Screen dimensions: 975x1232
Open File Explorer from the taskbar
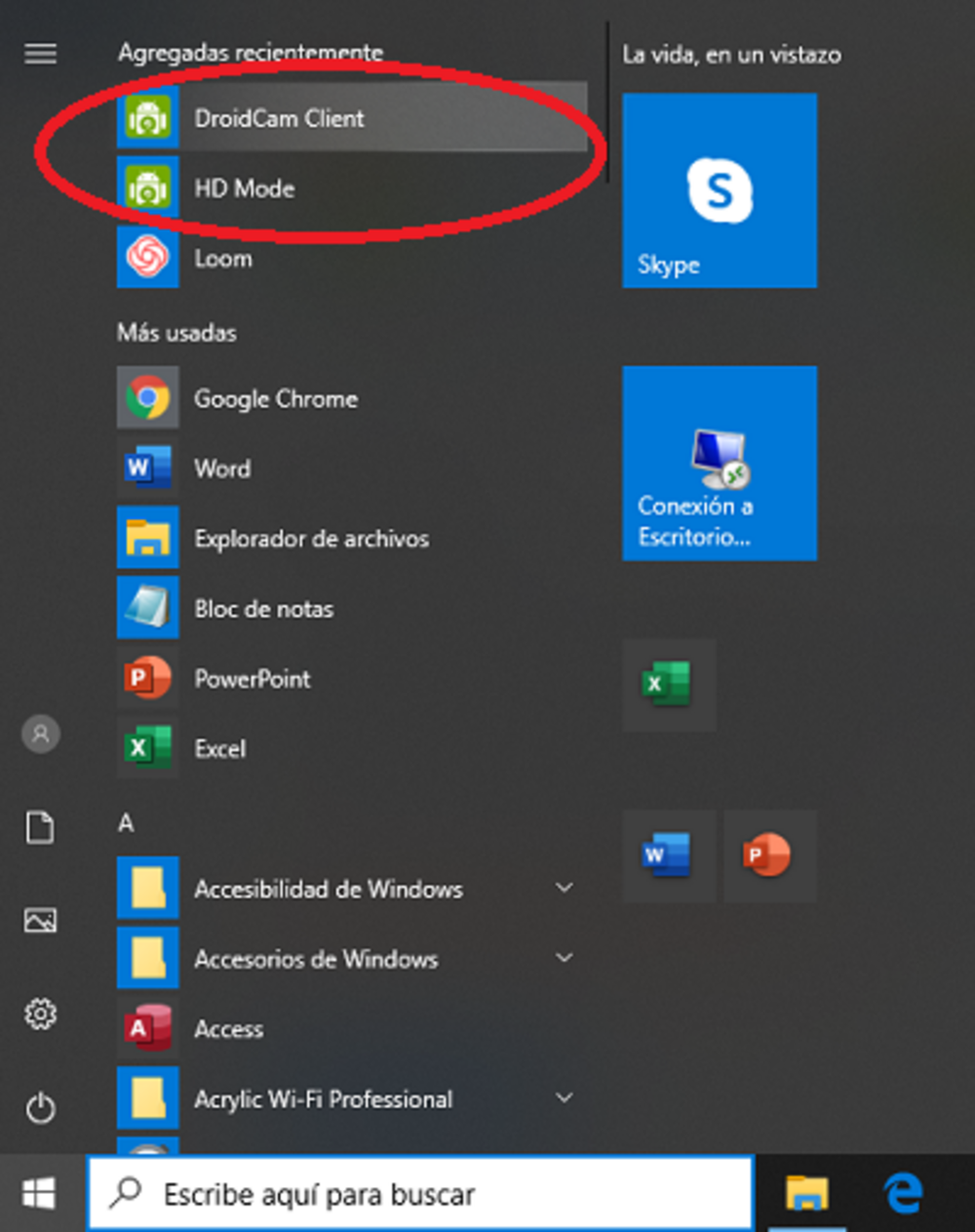(x=807, y=1193)
